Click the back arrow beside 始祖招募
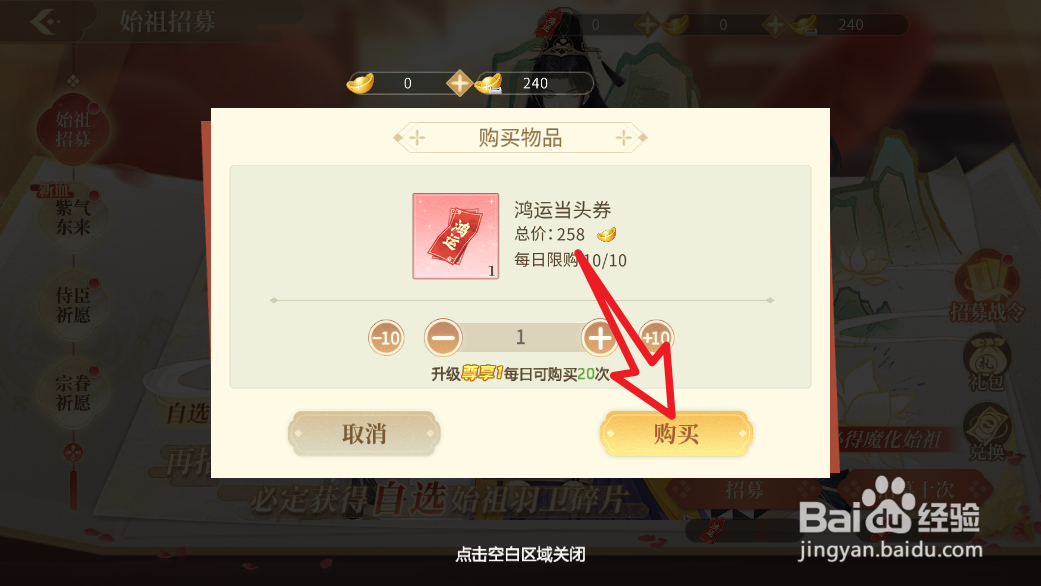The height and width of the screenshot is (586, 1041). (x=45, y=22)
